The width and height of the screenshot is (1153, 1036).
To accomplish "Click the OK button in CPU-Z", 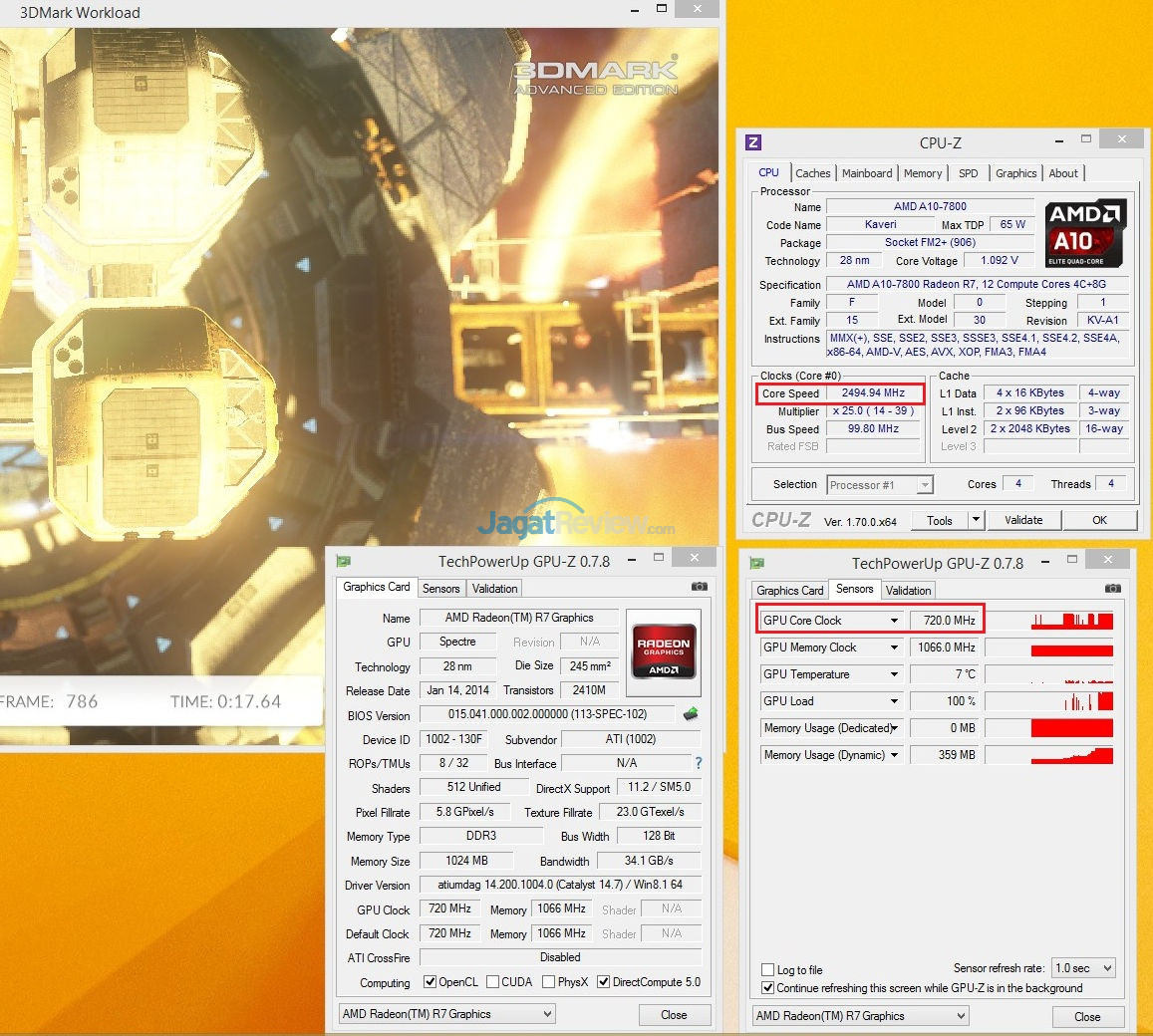I will (1099, 520).
